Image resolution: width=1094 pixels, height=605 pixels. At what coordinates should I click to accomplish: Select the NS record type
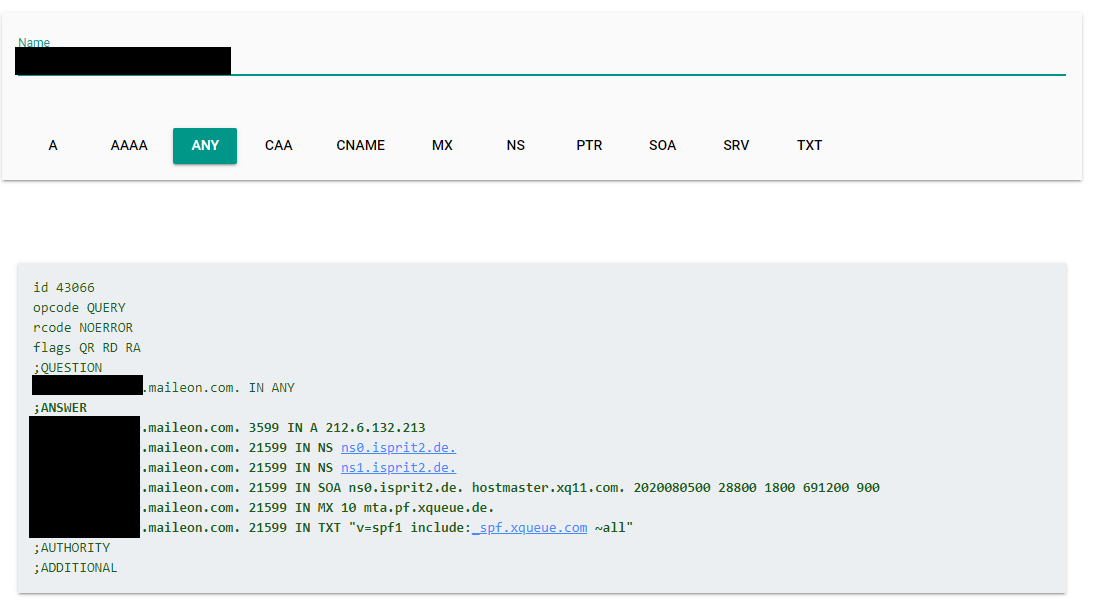(515, 145)
